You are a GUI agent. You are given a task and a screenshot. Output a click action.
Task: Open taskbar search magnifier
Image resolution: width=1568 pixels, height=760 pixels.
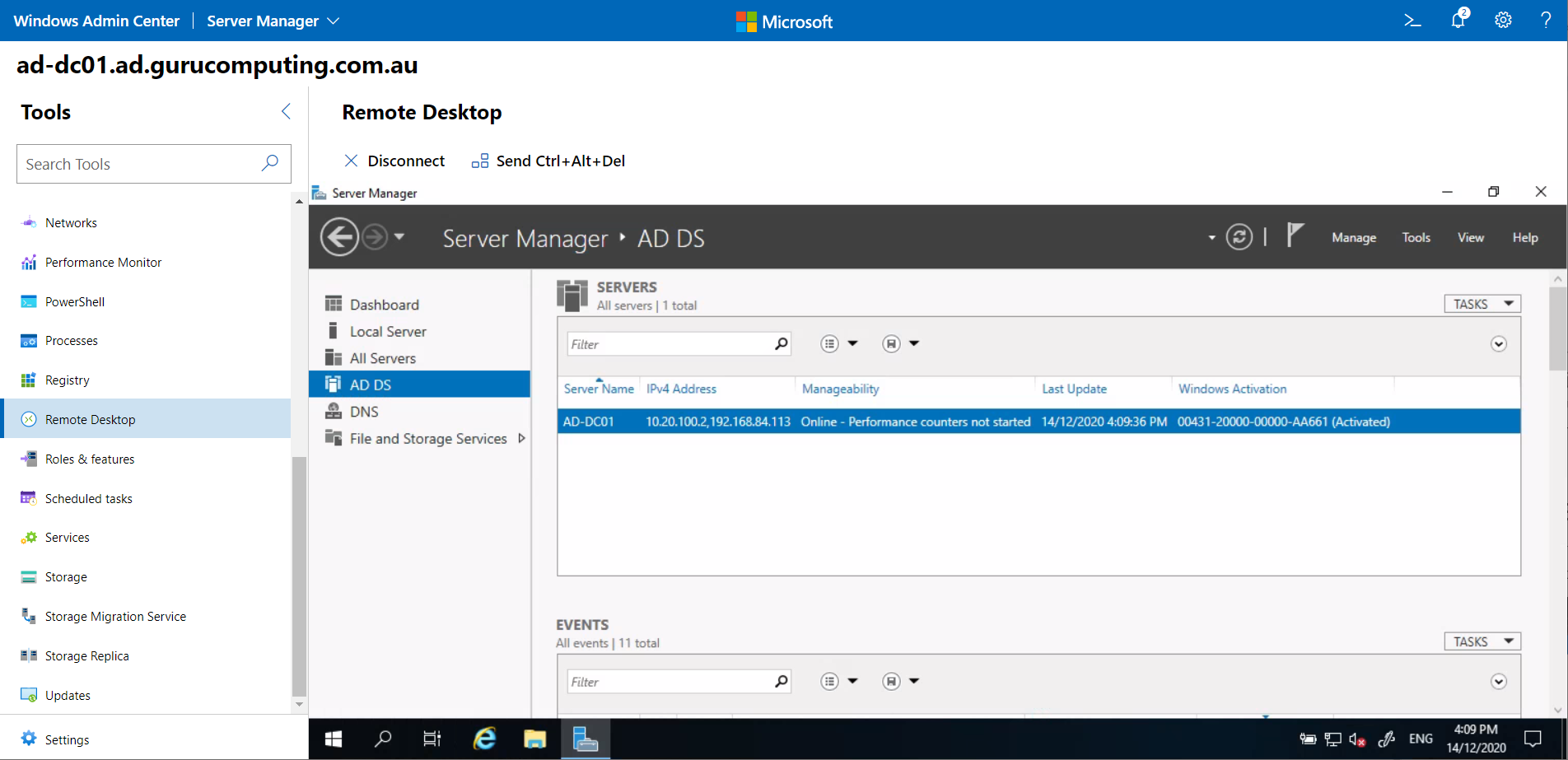(383, 739)
